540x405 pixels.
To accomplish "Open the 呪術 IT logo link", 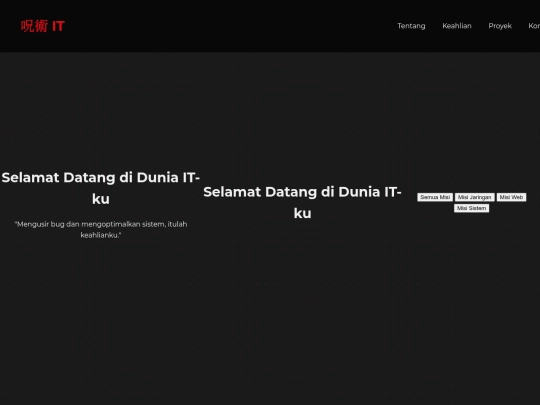I will pos(43,26).
